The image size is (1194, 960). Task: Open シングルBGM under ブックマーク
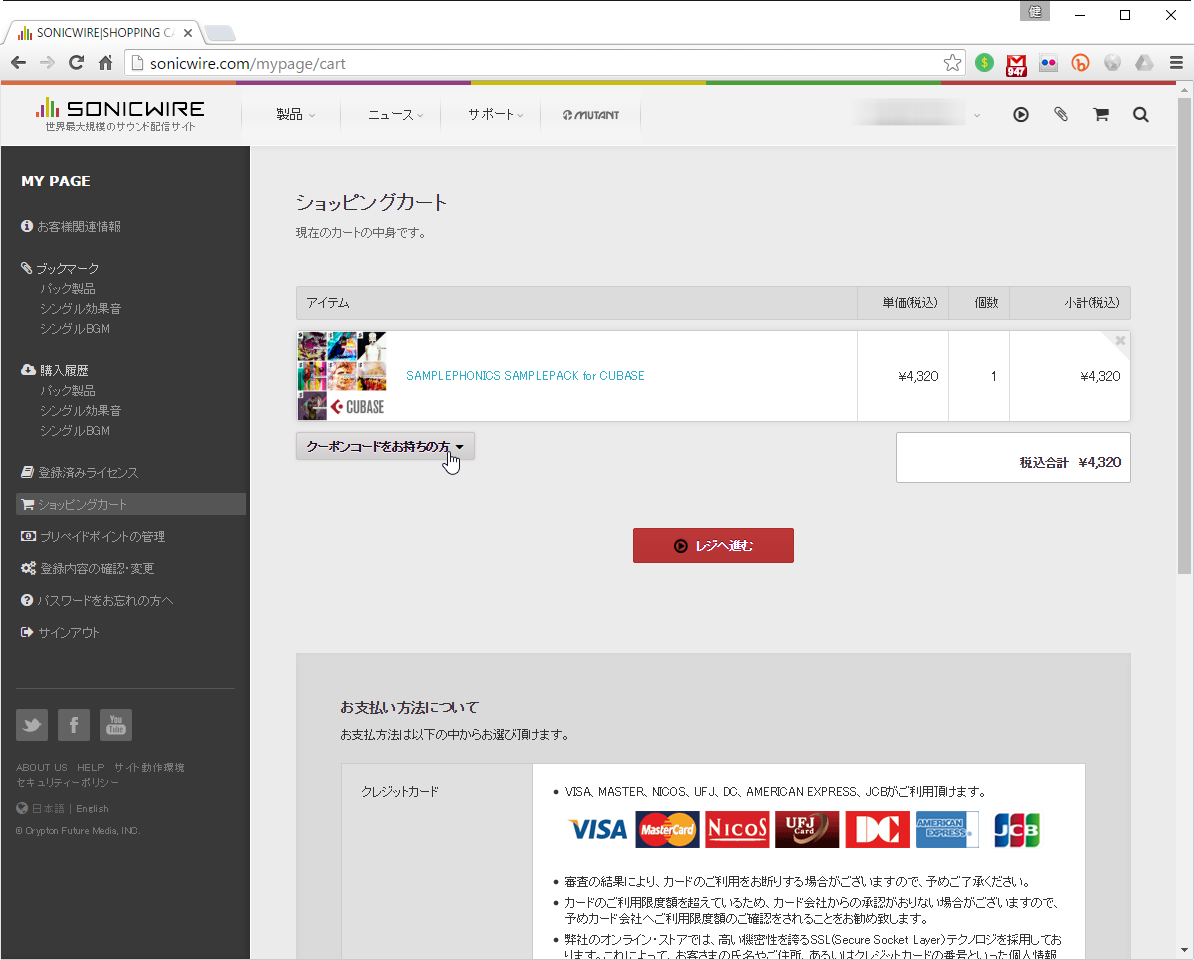pyautogui.click(x=75, y=328)
